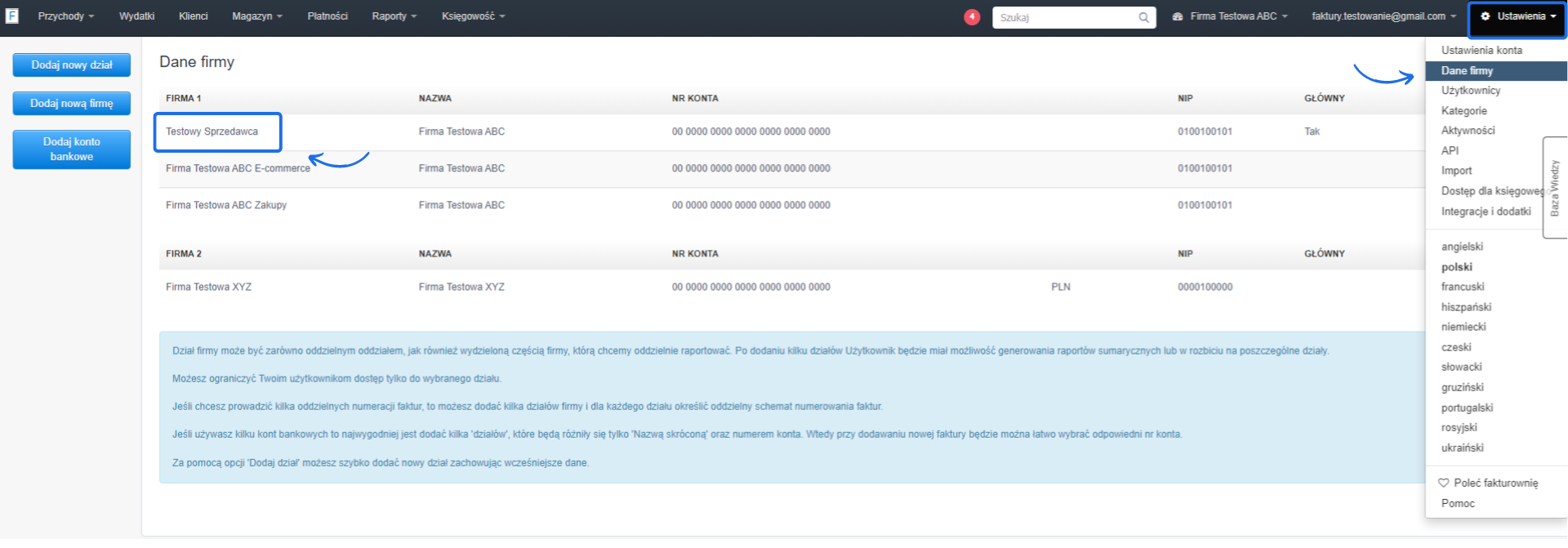
Task: Expand the Przychody dropdown menu
Action: pyautogui.click(x=65, y=16)
